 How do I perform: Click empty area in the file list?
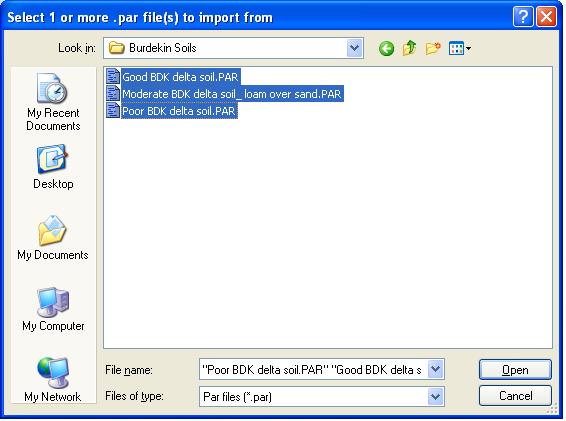[x=328, y=231]
